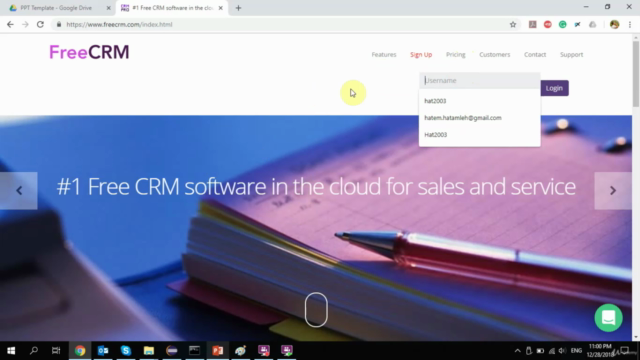640x360 pixels.
Task: Select the #1 Free CRM software tab
Action: point(171,8)
